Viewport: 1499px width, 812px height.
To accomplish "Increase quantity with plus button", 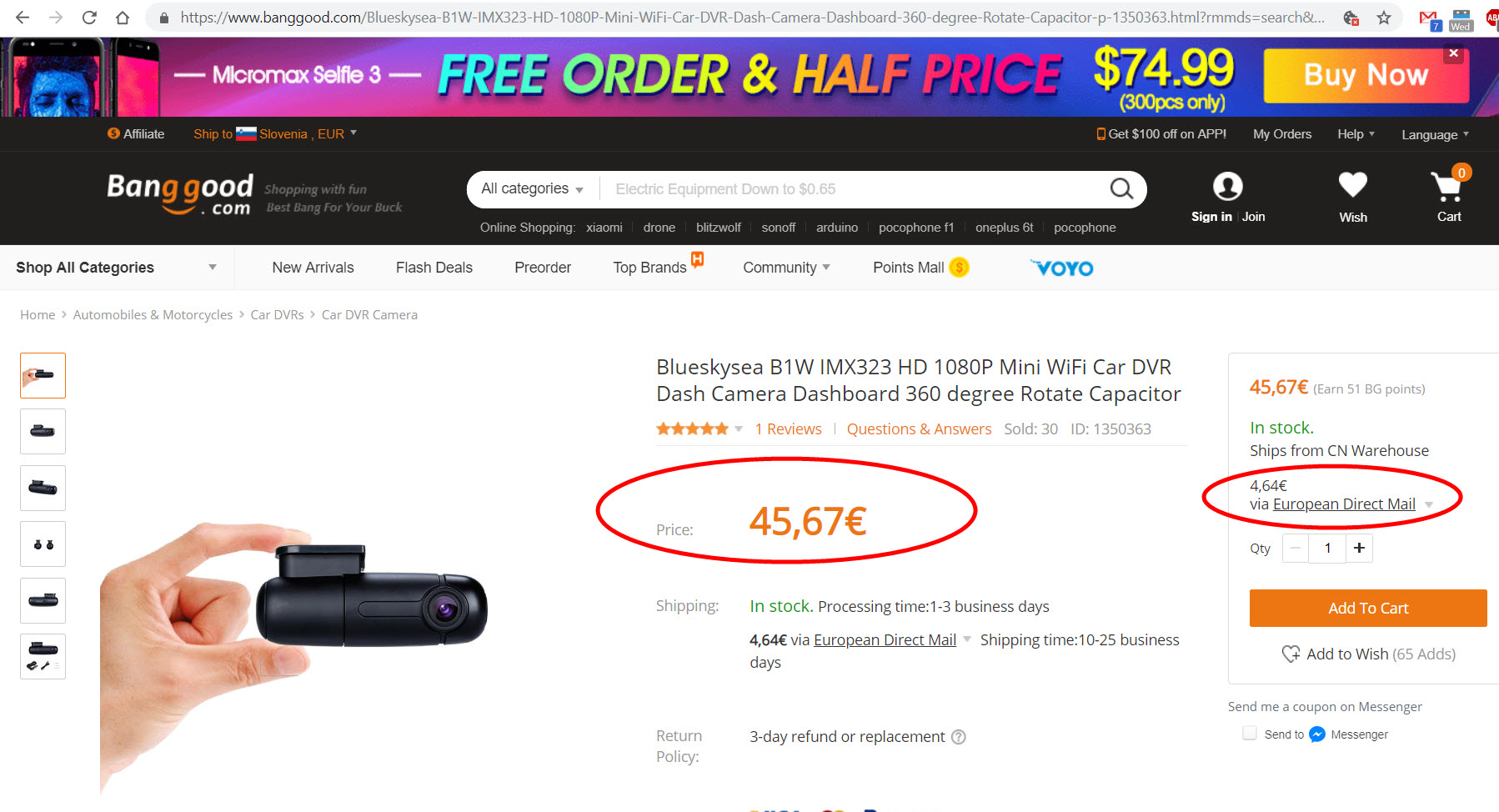I will click(x=1359, y=548).
